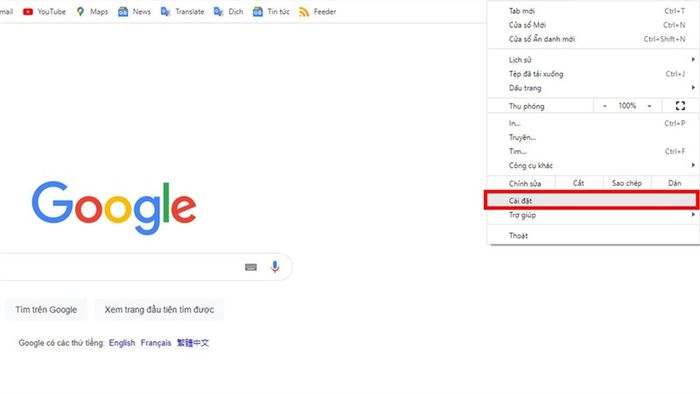Select Tab mới from the menu
This screenshot has width=700, height=394.
click(593, 11)
